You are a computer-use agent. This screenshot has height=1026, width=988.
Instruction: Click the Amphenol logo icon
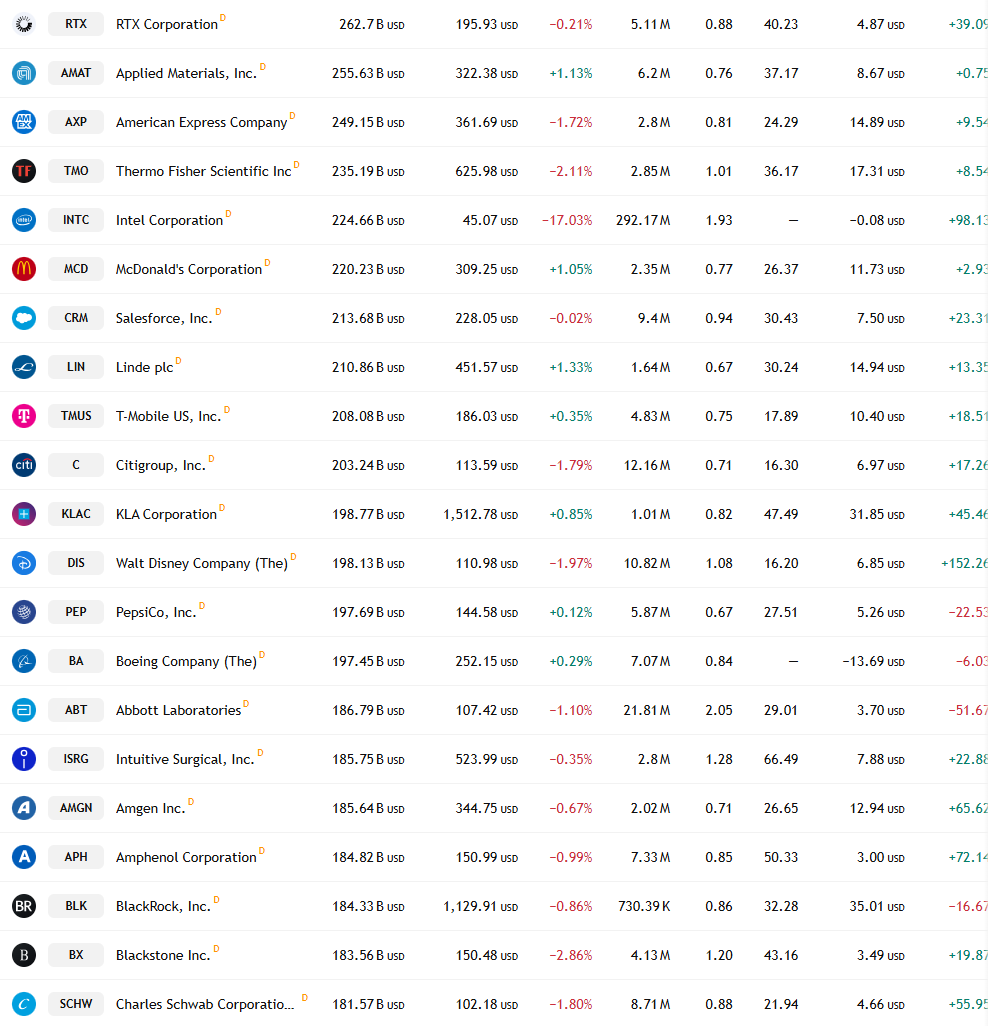tap(24, 857)
